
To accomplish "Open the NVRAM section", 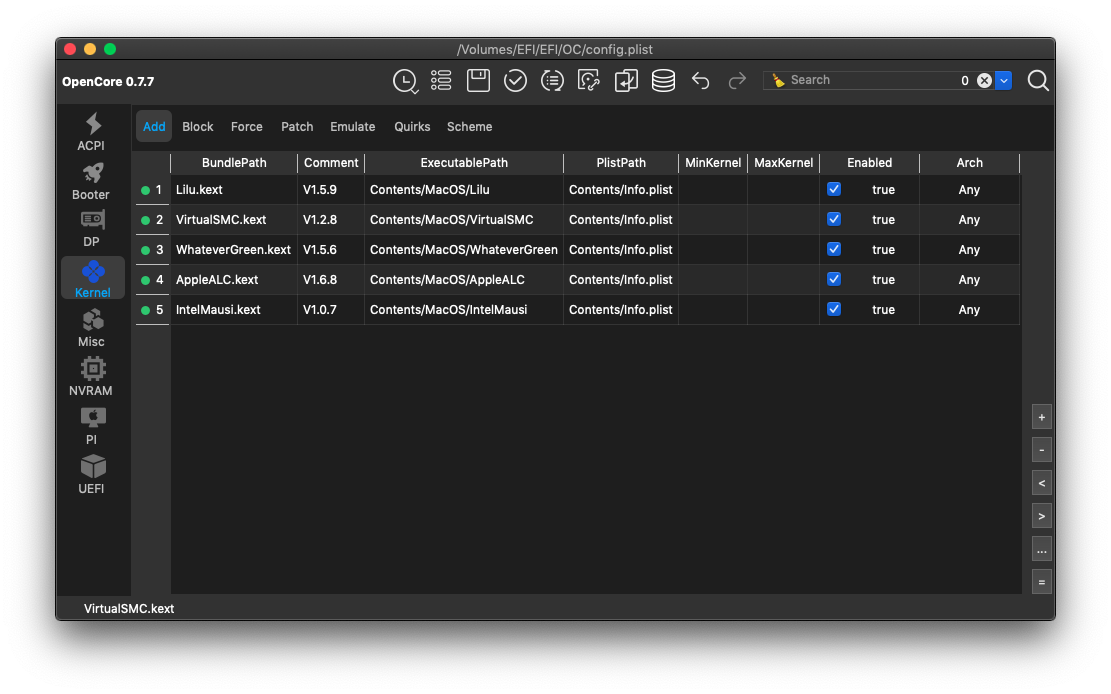I will (91, 376).
